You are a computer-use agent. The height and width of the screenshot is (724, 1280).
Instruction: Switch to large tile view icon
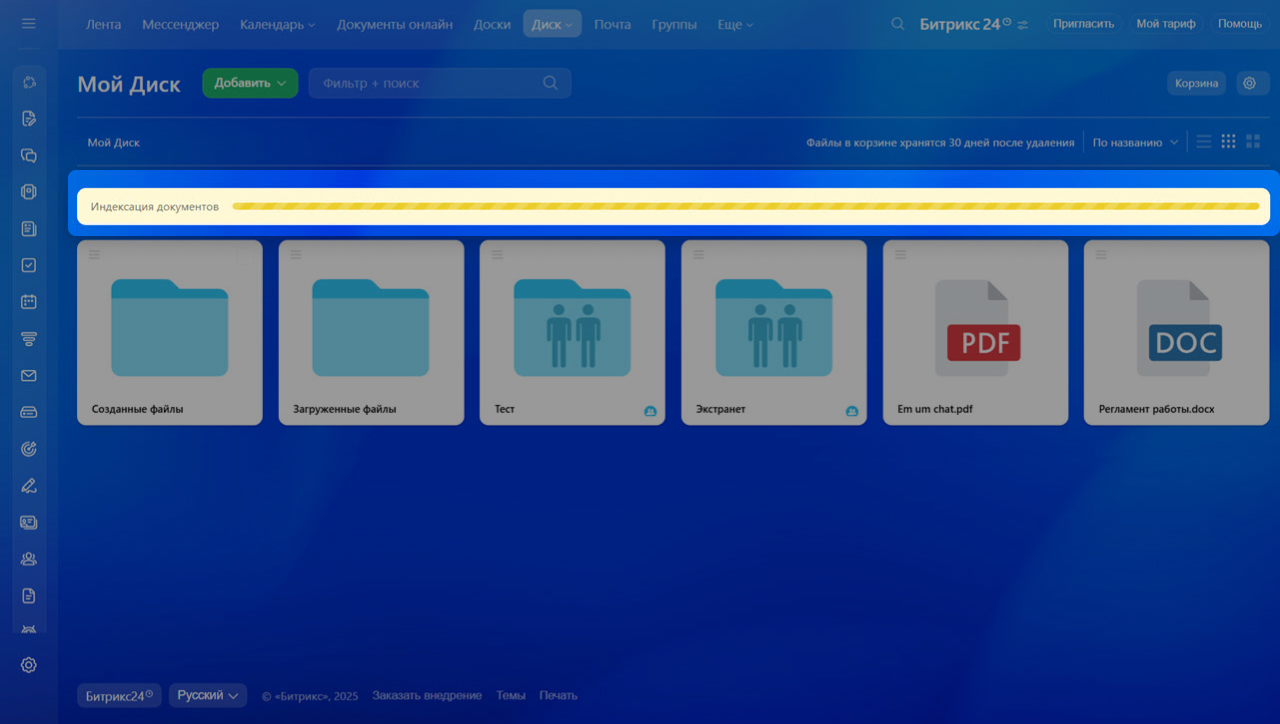coord(1253,142)
